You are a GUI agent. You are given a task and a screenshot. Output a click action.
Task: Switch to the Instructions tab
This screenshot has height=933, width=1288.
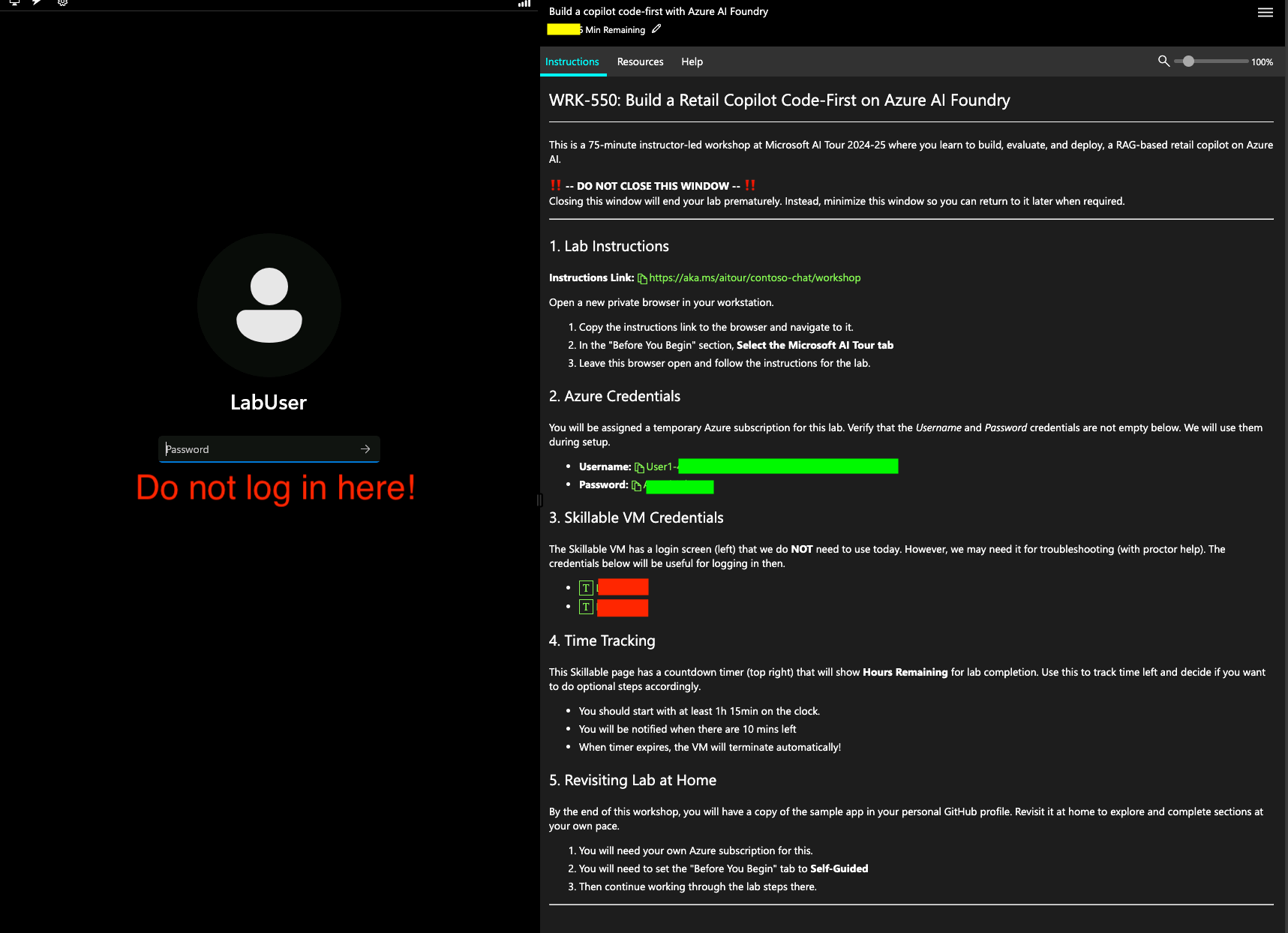572,62
